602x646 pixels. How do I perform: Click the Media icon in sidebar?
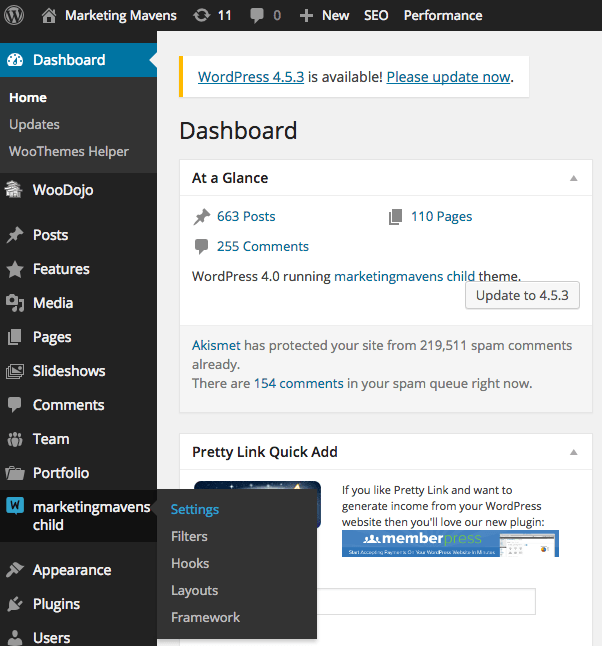(15, 303)
